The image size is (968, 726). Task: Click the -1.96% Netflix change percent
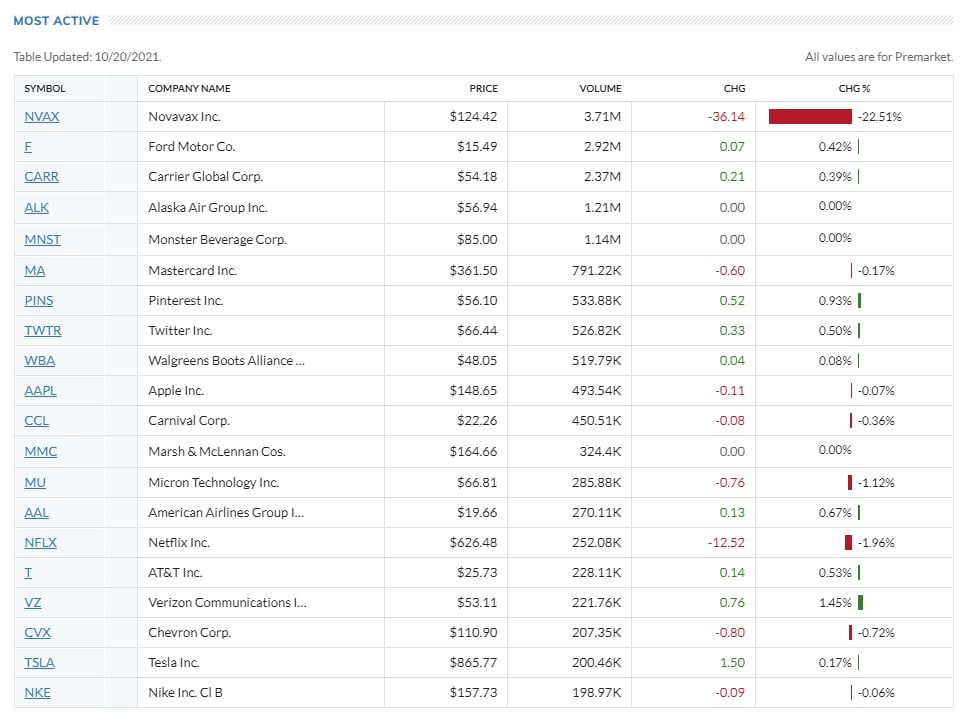876,543
